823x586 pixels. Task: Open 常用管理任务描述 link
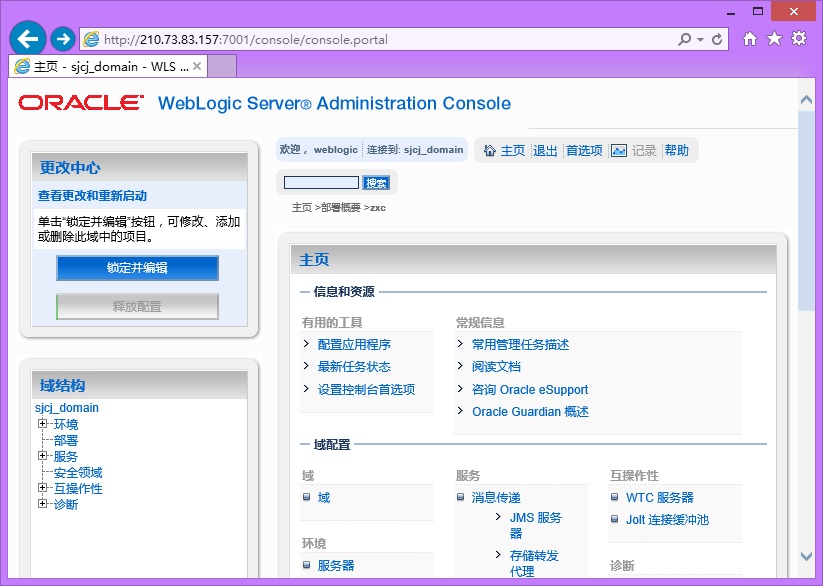pos(521,344)
